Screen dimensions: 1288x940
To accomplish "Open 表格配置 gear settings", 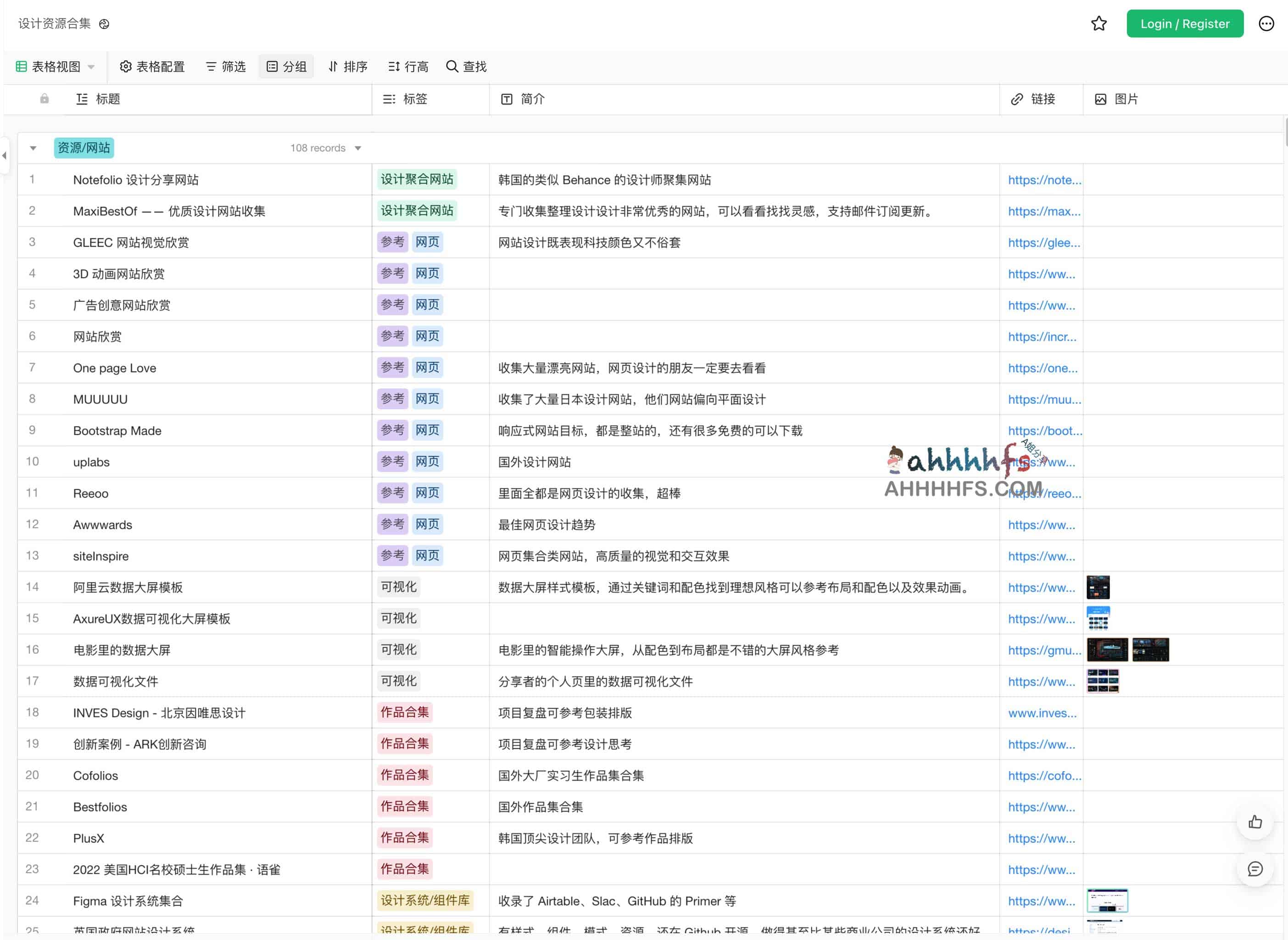I will pos(152,67).
